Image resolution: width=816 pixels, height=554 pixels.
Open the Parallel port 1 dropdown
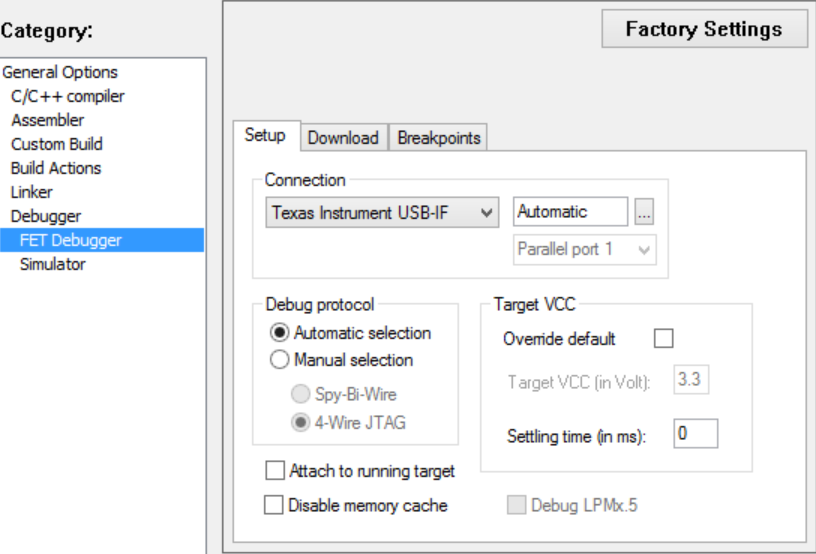585,249
